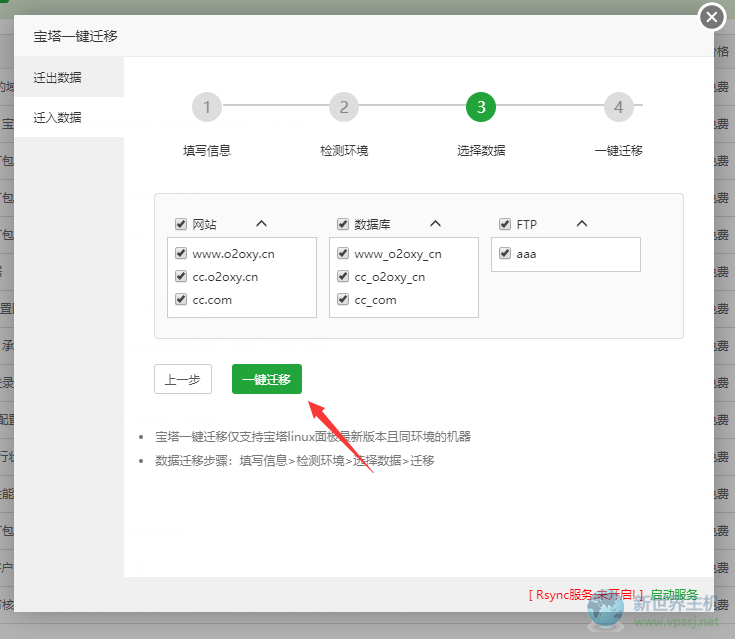The width and height of the screenshot is (735, 639).
Task: Click the 数据库 column header label
Action: pos(372,224)
